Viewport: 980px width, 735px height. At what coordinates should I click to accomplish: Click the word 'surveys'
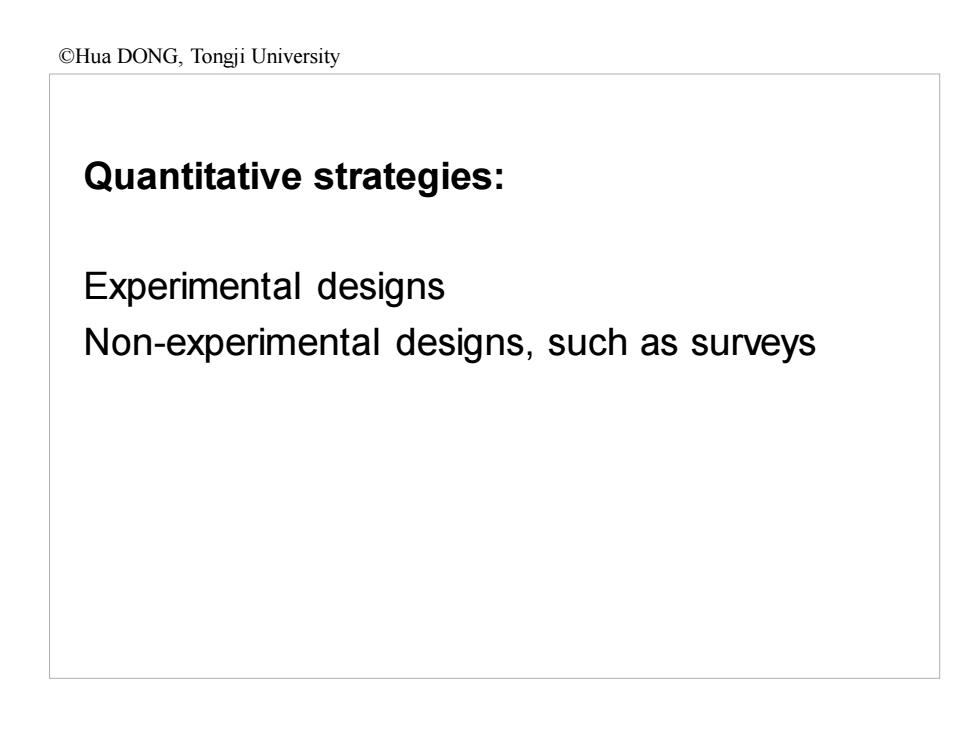(753, 344)
